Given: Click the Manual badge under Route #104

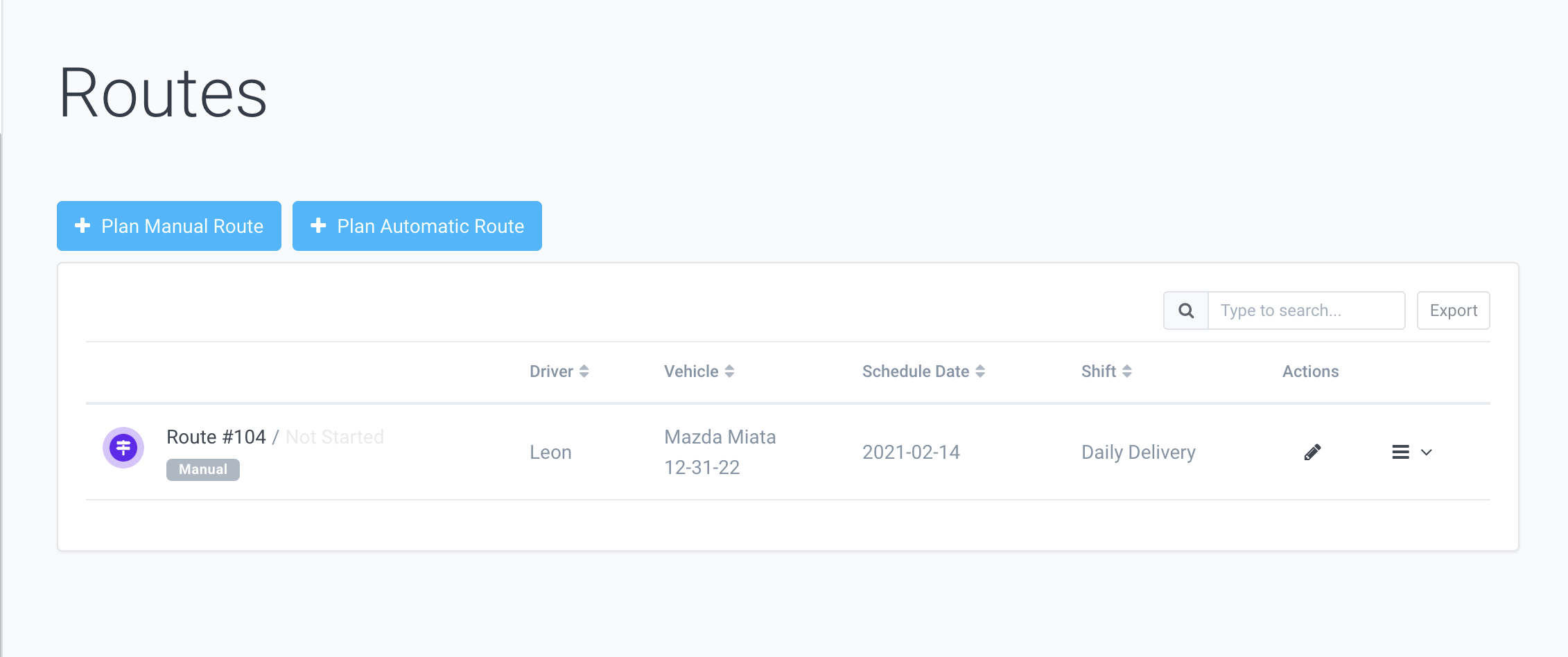Looking at the screenshot, I should 203,469.
